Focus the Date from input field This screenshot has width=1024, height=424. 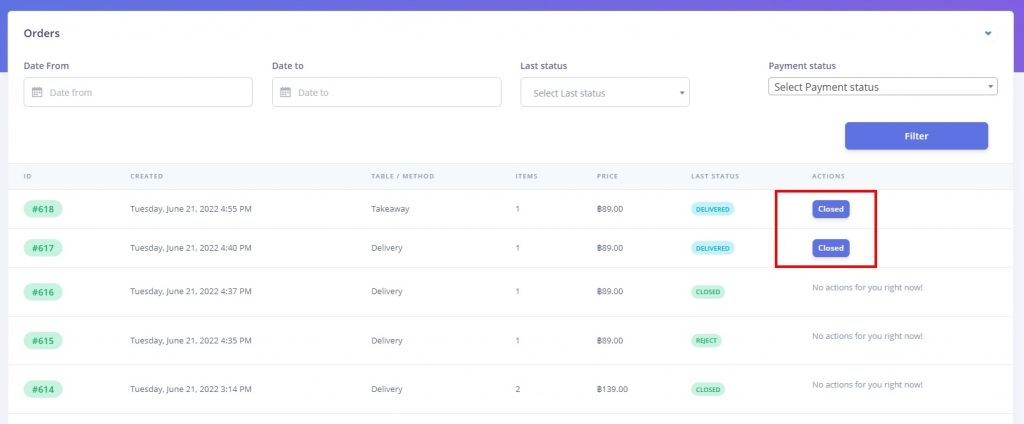pos(138,92)
